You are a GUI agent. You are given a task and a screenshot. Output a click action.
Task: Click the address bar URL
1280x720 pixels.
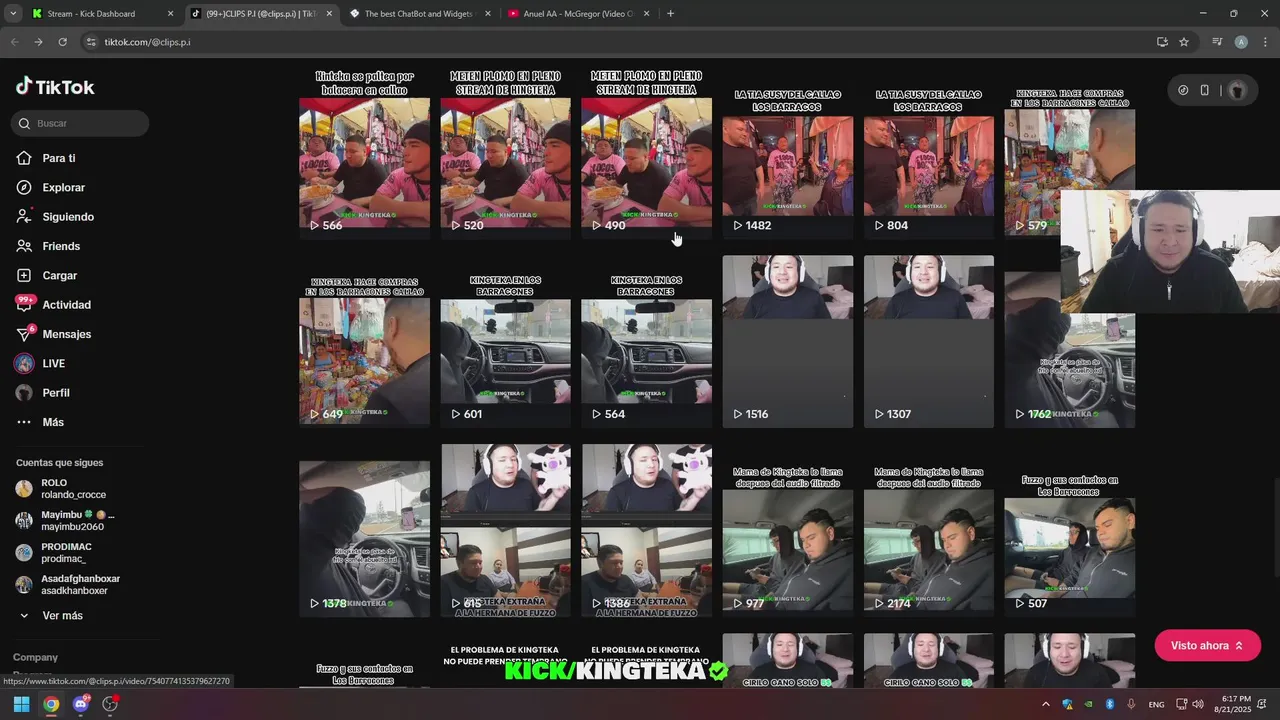[x=147, y=42]
